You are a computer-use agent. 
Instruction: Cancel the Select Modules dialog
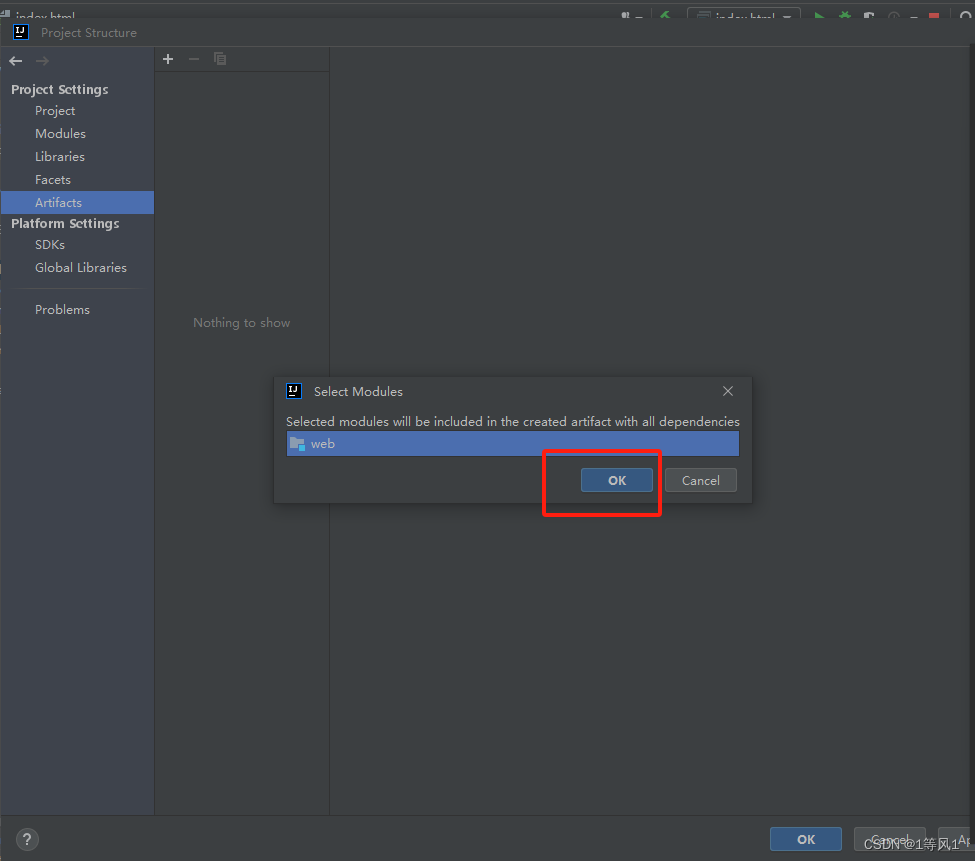click(701, 481)
